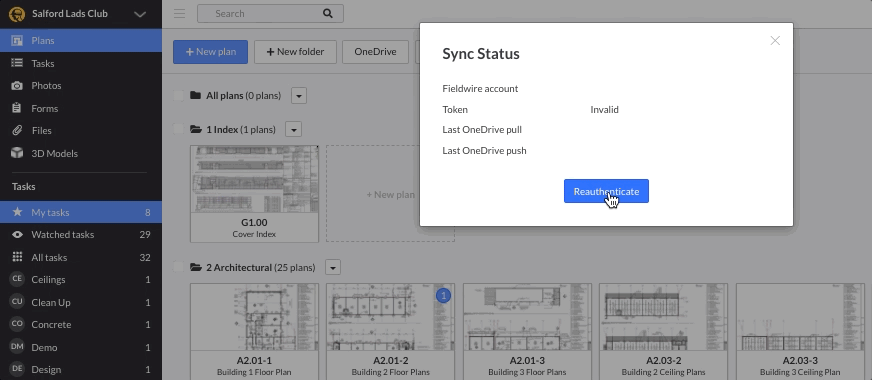Image resolution: width=872 pixels, height=380 pixels.
Task: Open the A2.01-2 Building 2 Floor Plans thumbnail
Action: (390, 332)
